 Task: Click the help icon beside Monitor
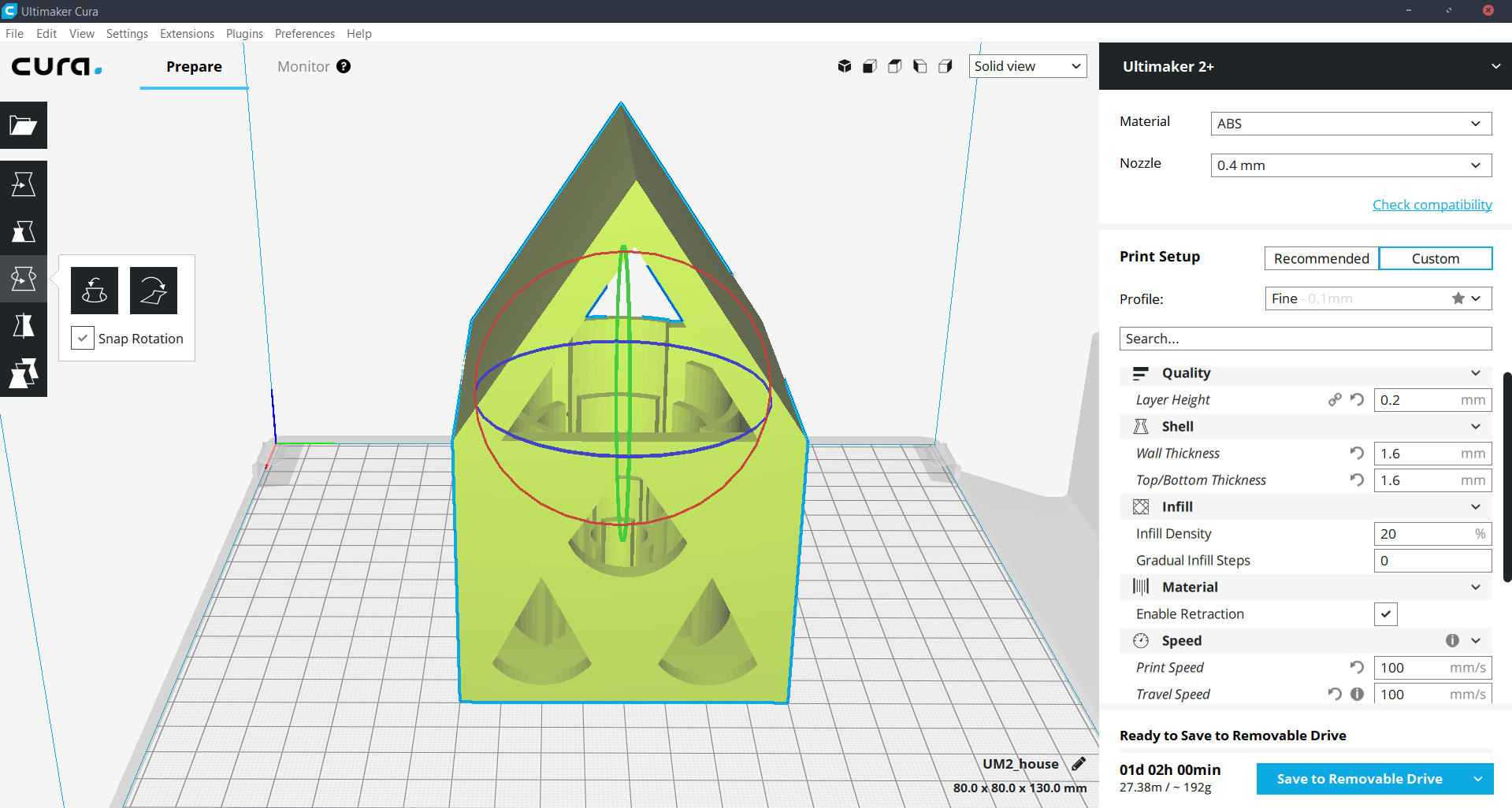(x=344, y=66)
